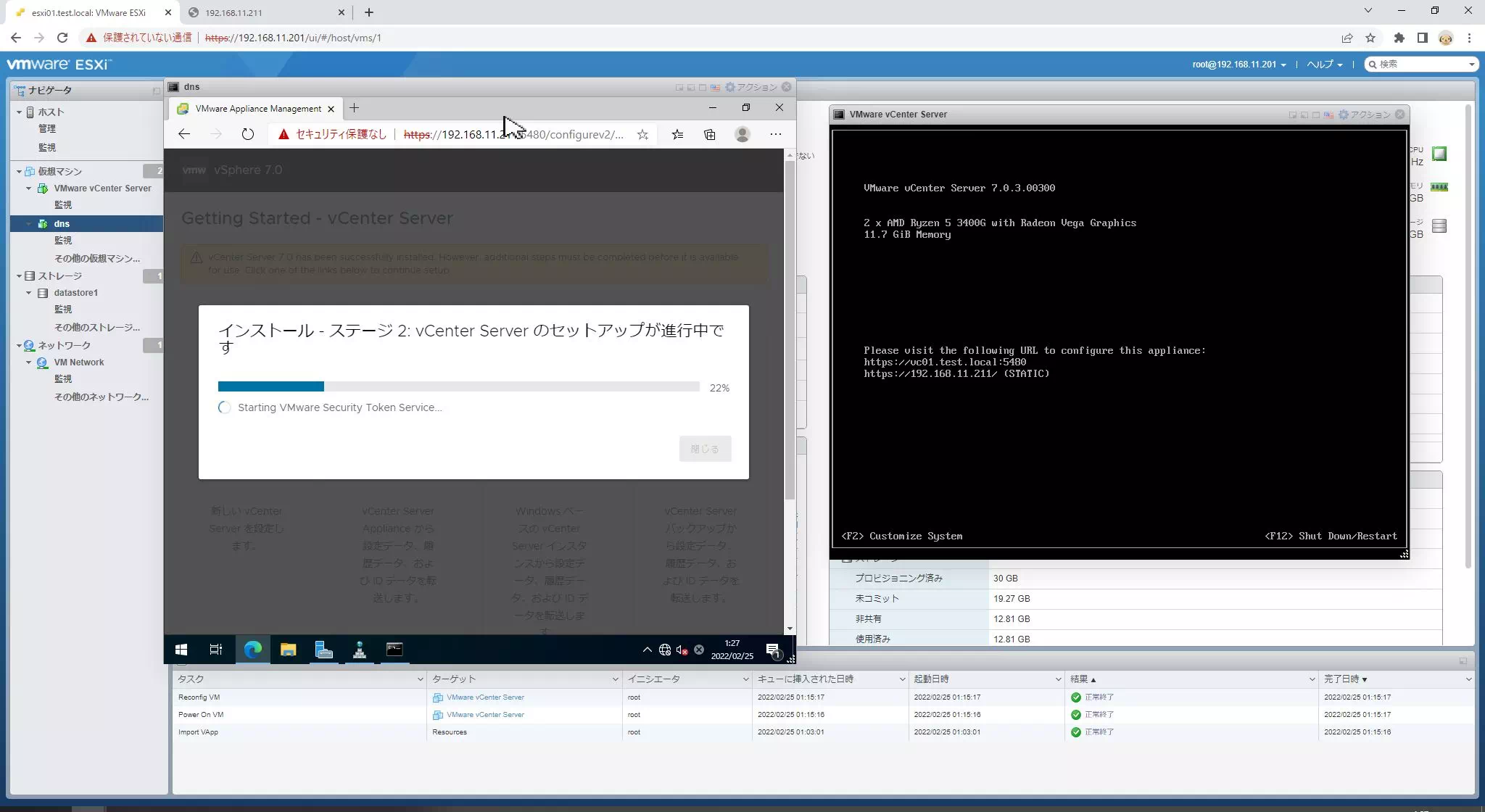Click the ナビゲータ panel collapse icon
This screenshot has height=812, width=1485.
[156, 91]
